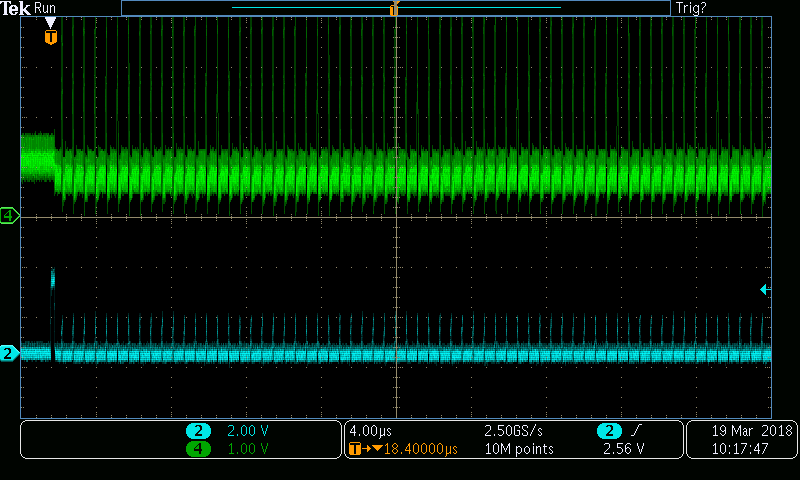The image size is (800, 480).
Task: Click the 2.56 V trigger level readout
Action: [x=623, y=449]
